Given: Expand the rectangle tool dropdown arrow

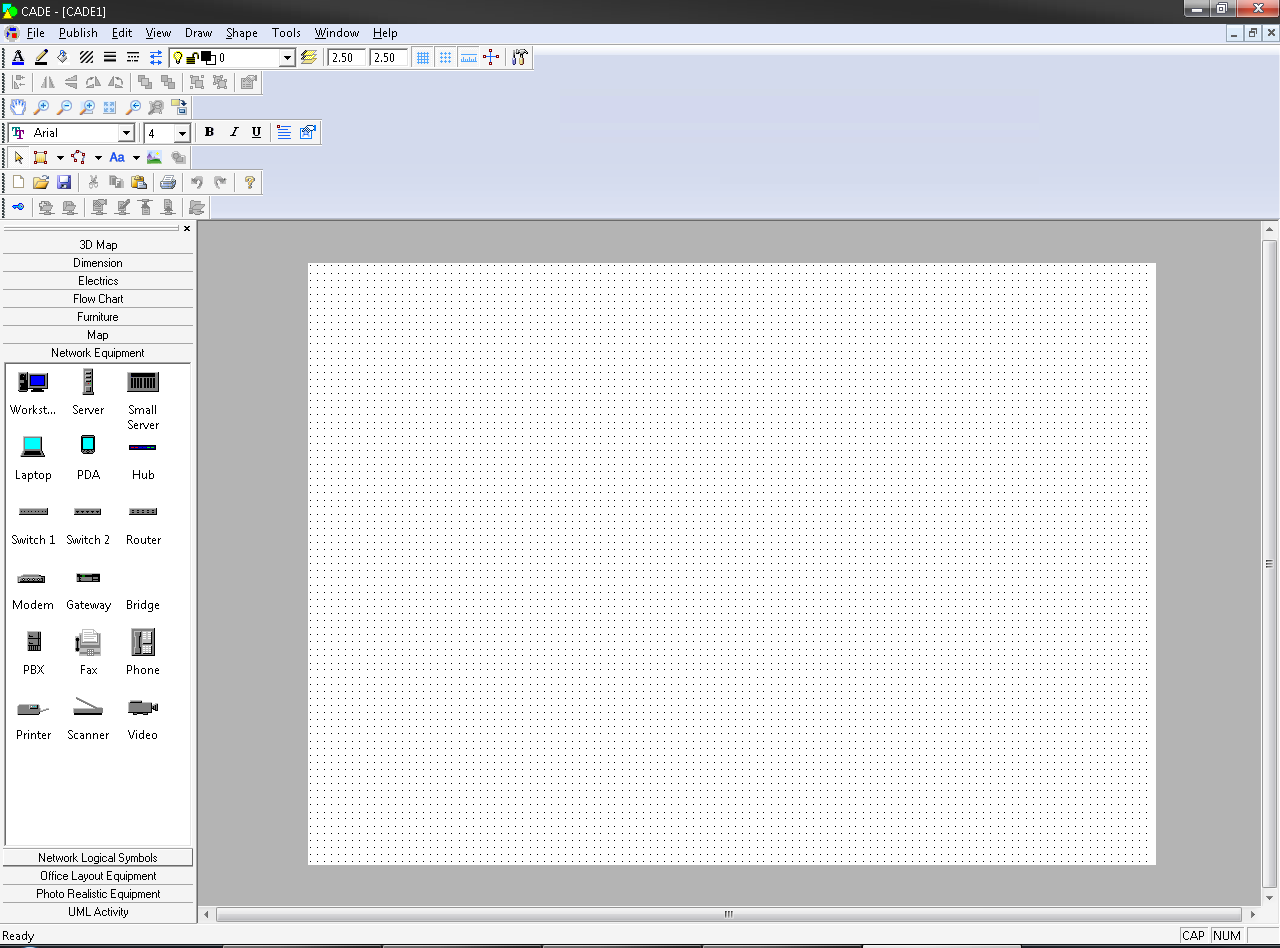Looking at the screenshot, I should (x=60, y=157).
